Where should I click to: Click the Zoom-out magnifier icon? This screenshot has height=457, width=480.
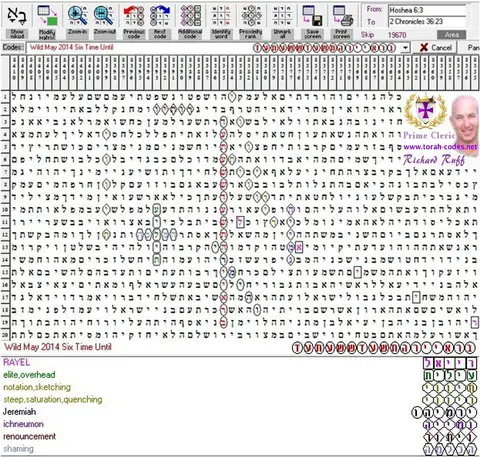coord(104,16)
